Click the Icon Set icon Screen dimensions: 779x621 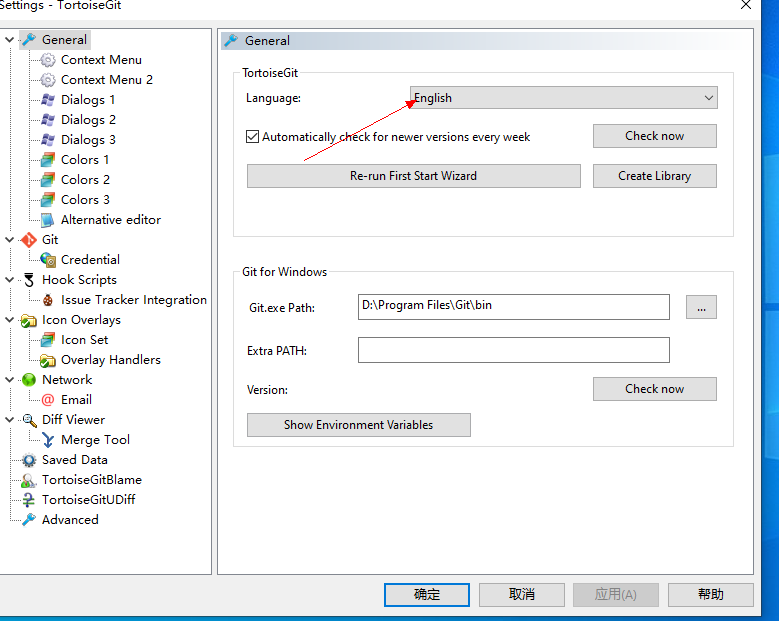coord(48,340)
